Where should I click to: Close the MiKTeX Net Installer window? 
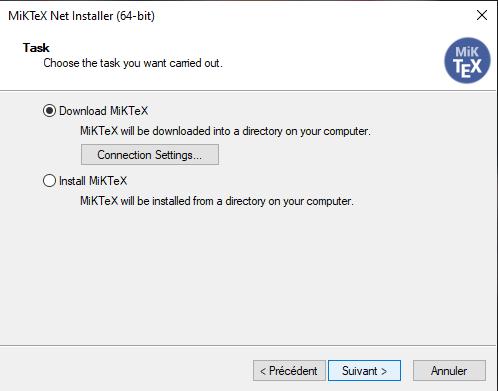click(x=482, y=15)
